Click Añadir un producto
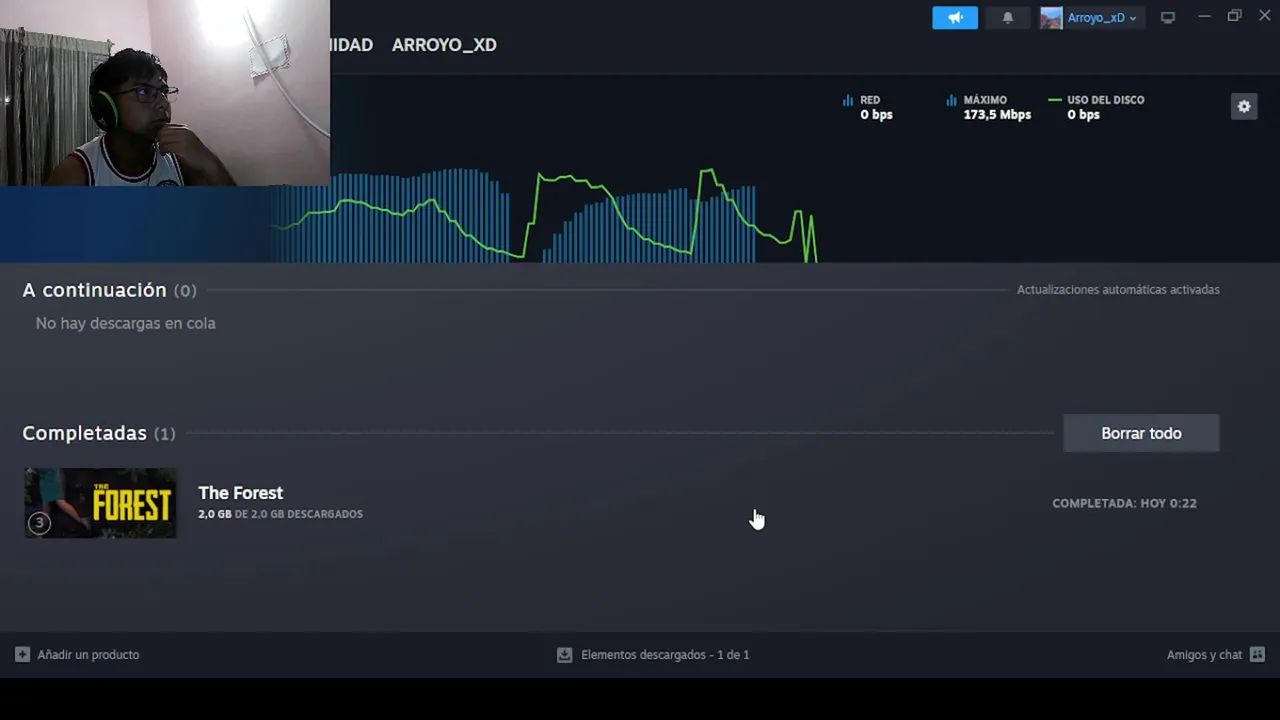The image size is (1280, 720). [x=77, y=654]
